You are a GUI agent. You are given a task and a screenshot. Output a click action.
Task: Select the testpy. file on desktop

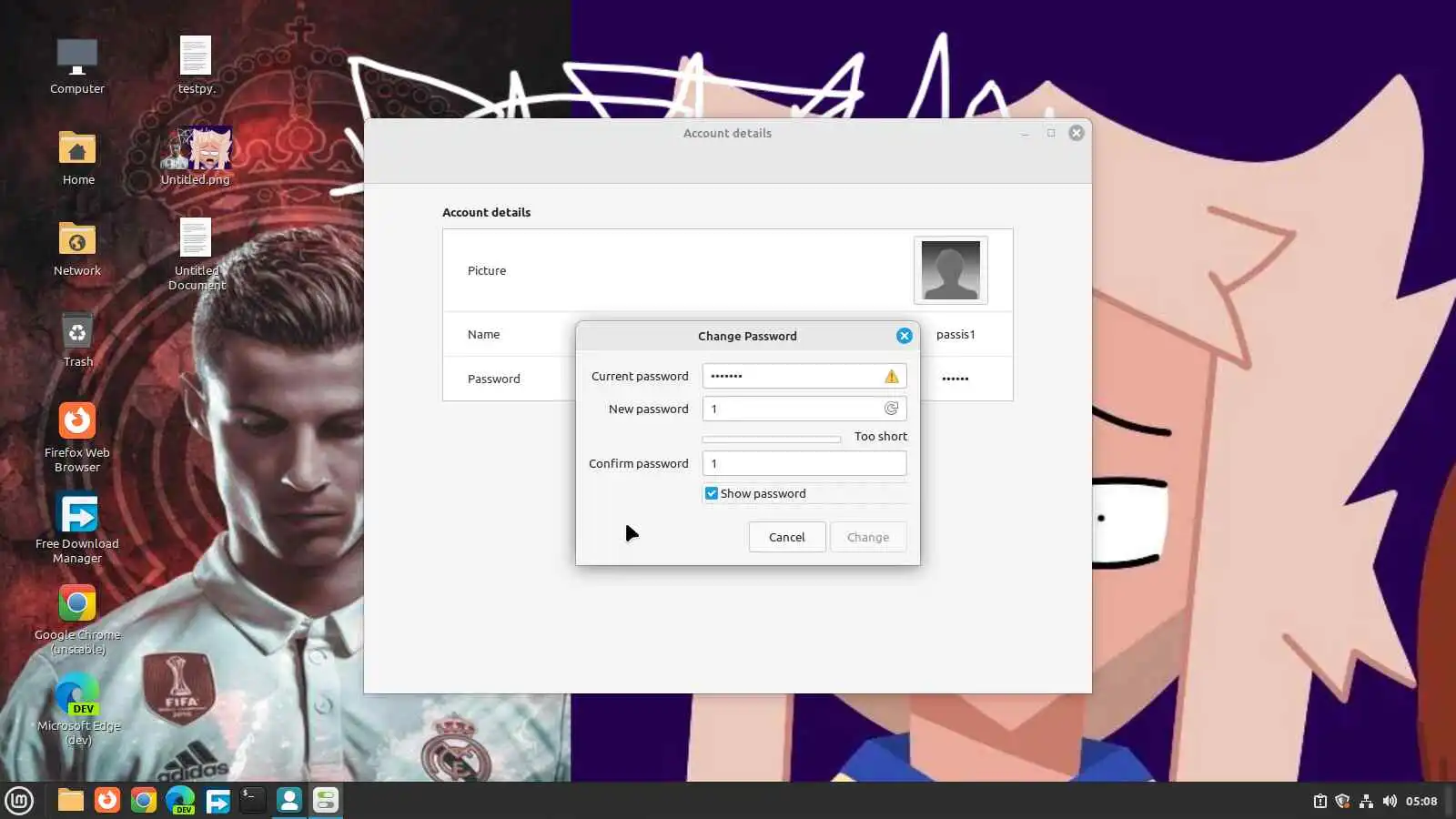[x=196, y=65]
